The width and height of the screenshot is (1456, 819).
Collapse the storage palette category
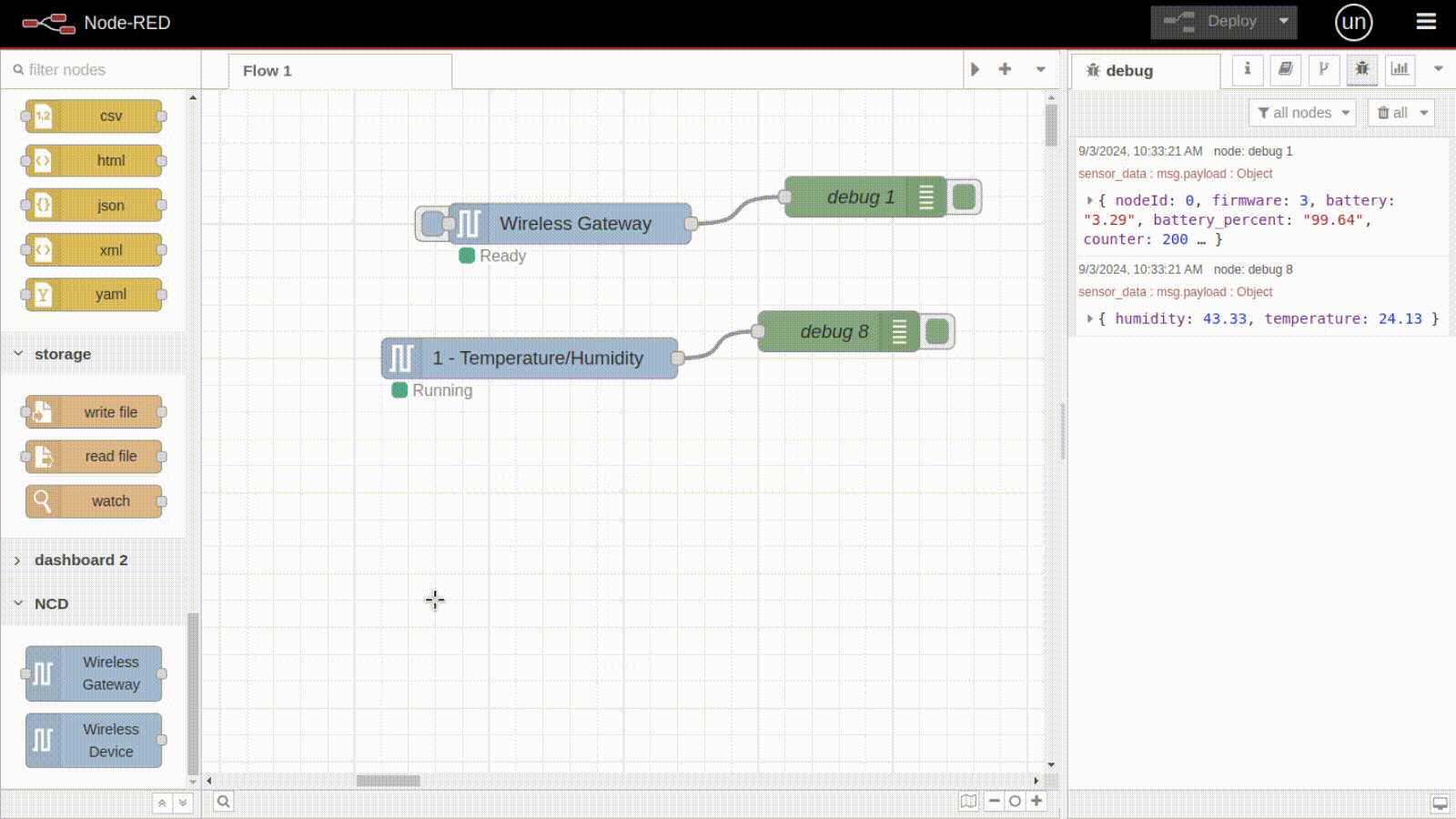pyautogui.click(x=62, y=354)
